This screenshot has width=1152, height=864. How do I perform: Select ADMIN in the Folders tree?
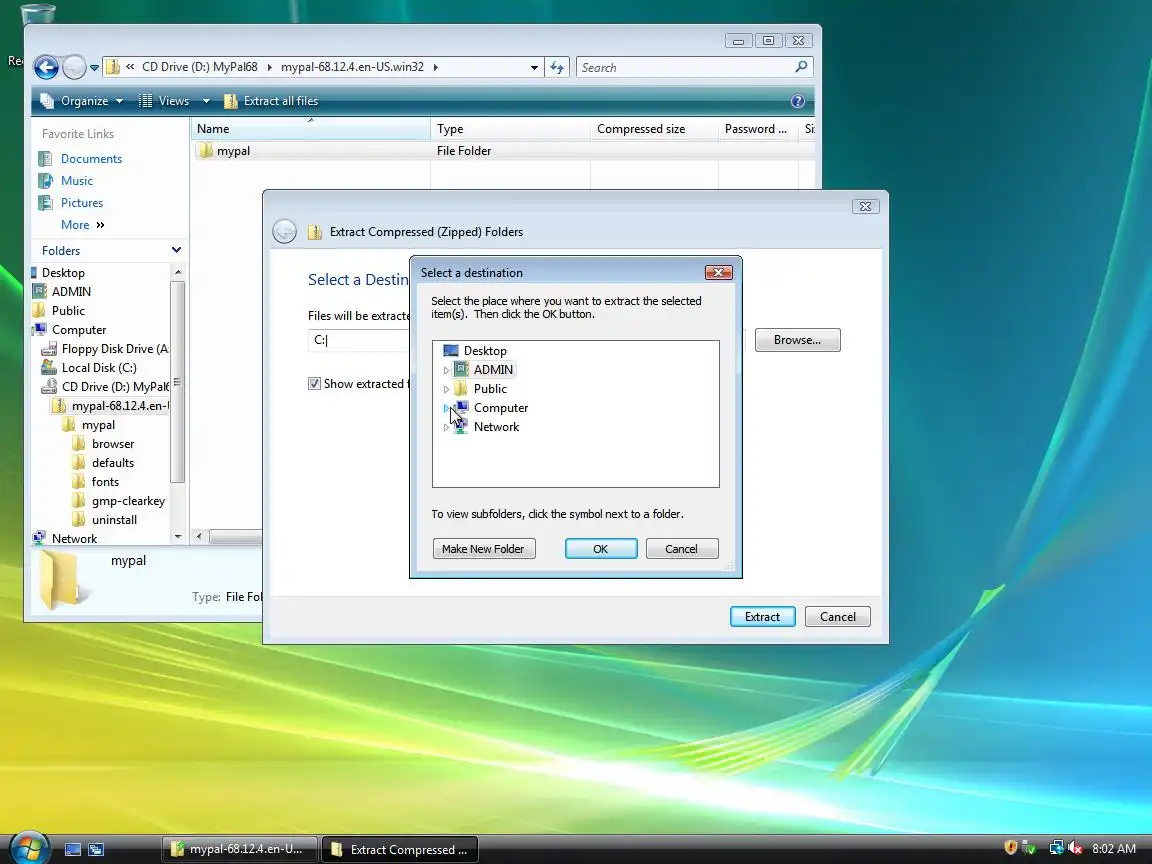(71, 292)
